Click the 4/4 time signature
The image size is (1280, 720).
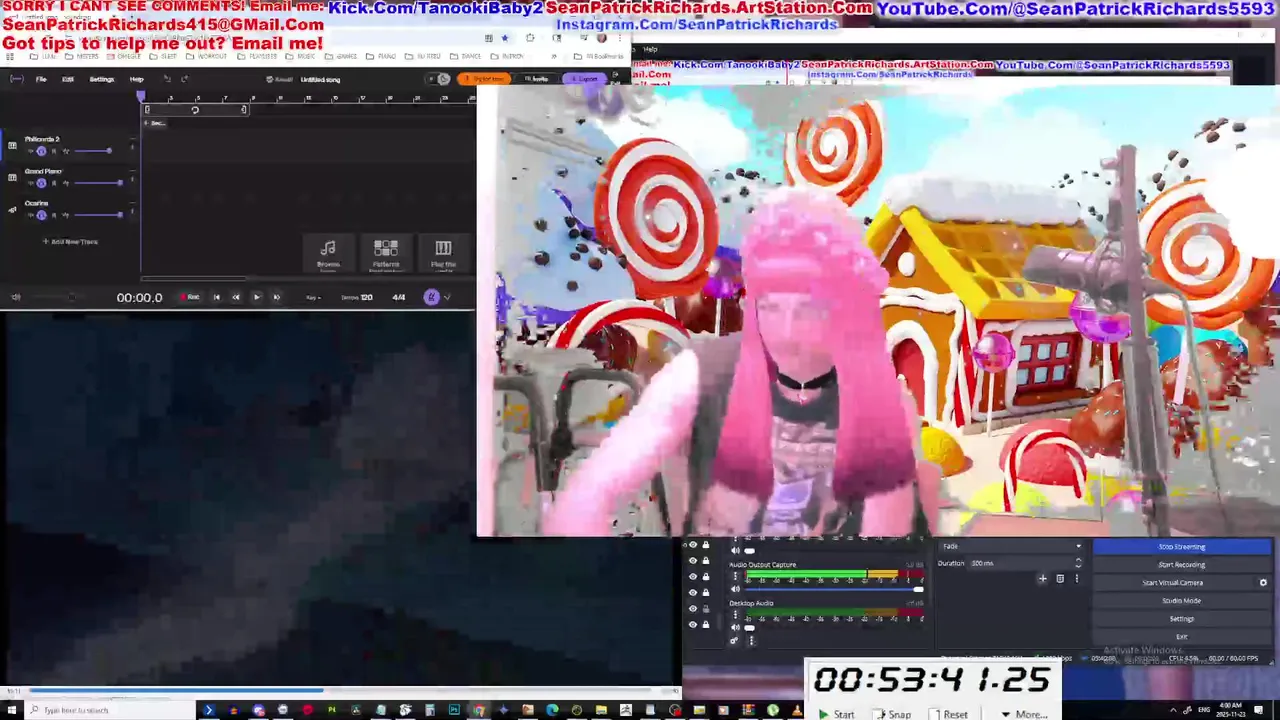pyautogui.click(x=399, y=297)
